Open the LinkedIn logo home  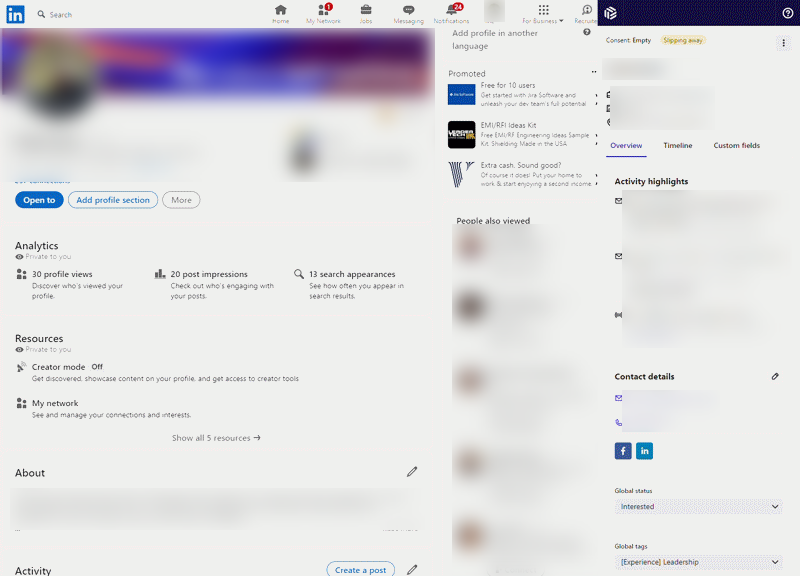point(15,14)
